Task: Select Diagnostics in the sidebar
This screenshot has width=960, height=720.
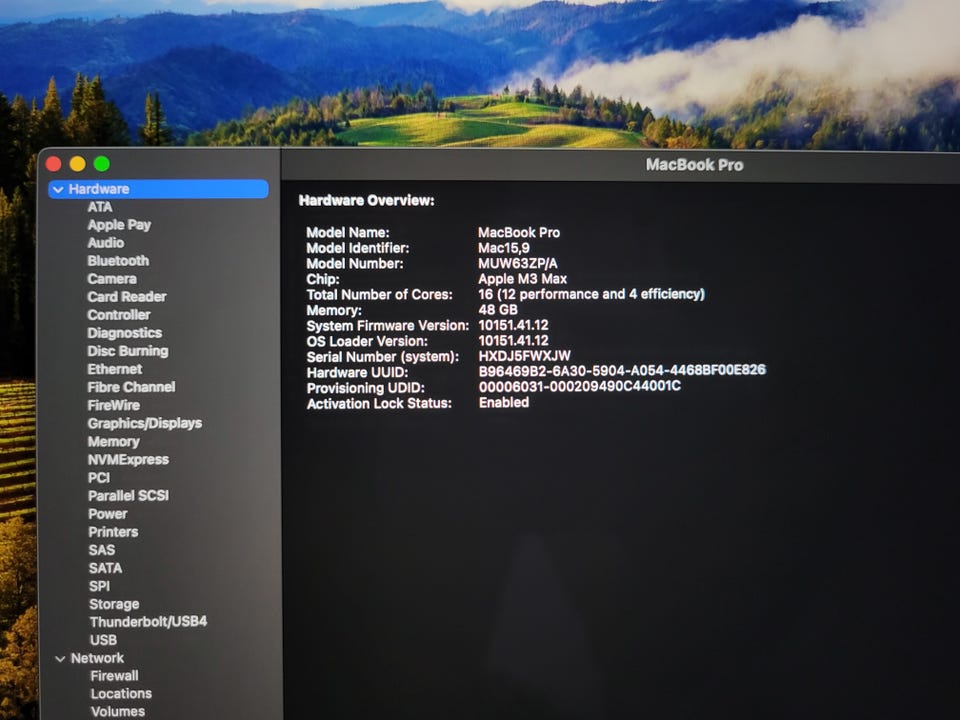Action: 125,333
